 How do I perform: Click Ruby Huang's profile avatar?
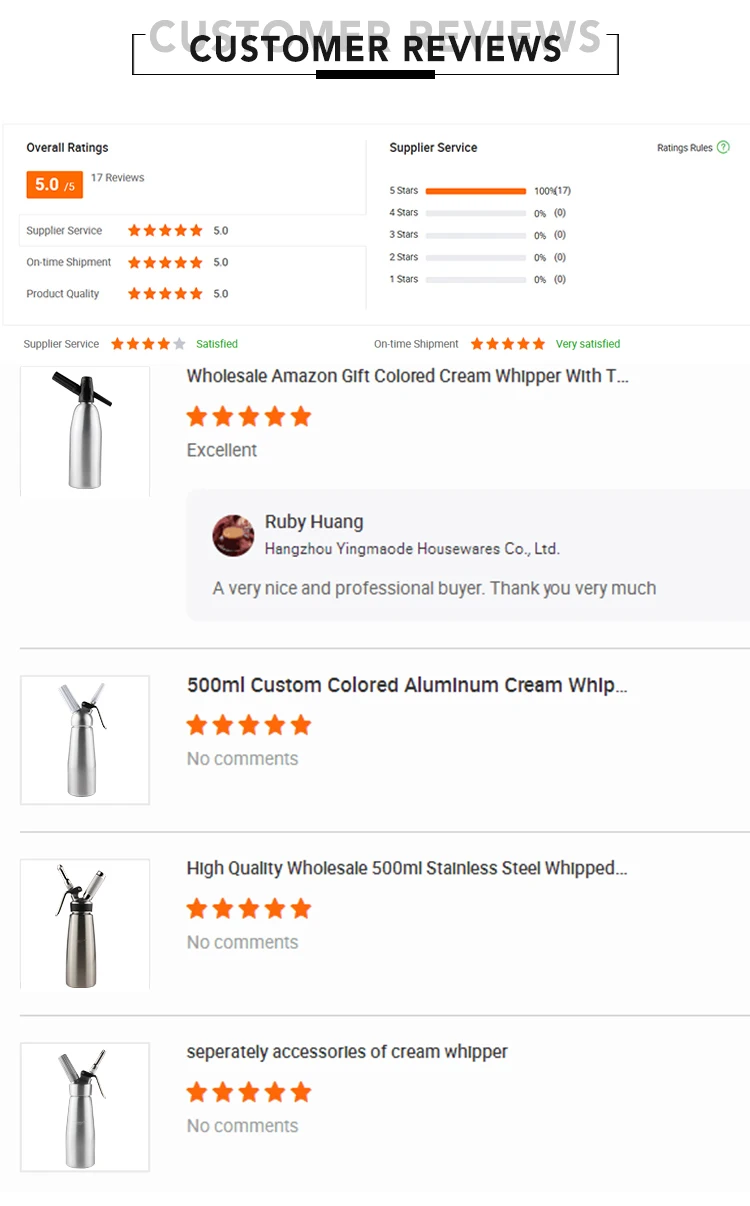(233, 536)
